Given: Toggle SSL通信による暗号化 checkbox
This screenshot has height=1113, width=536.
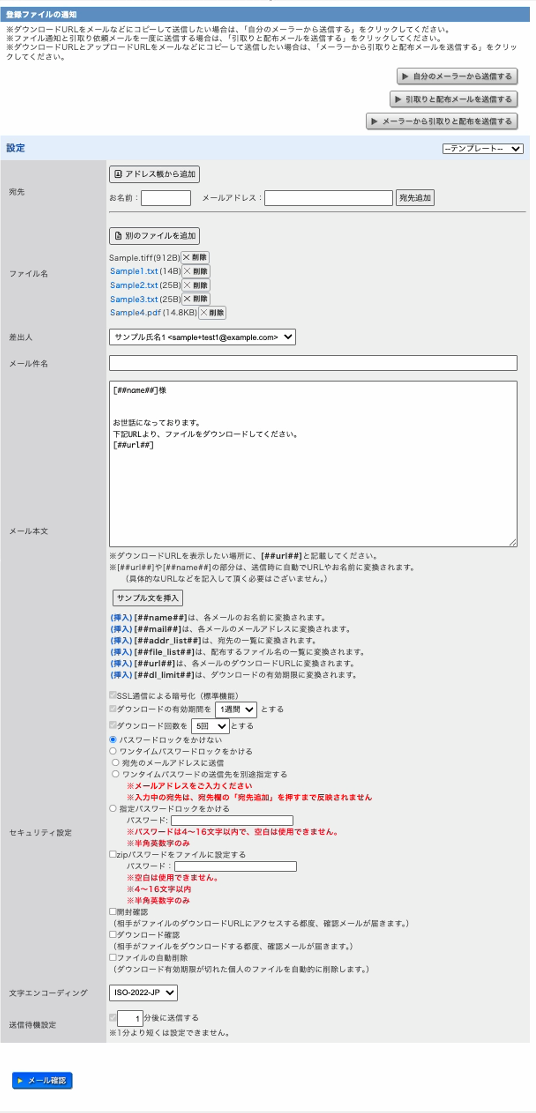Looking at the screenshot, I should point(113,695).
